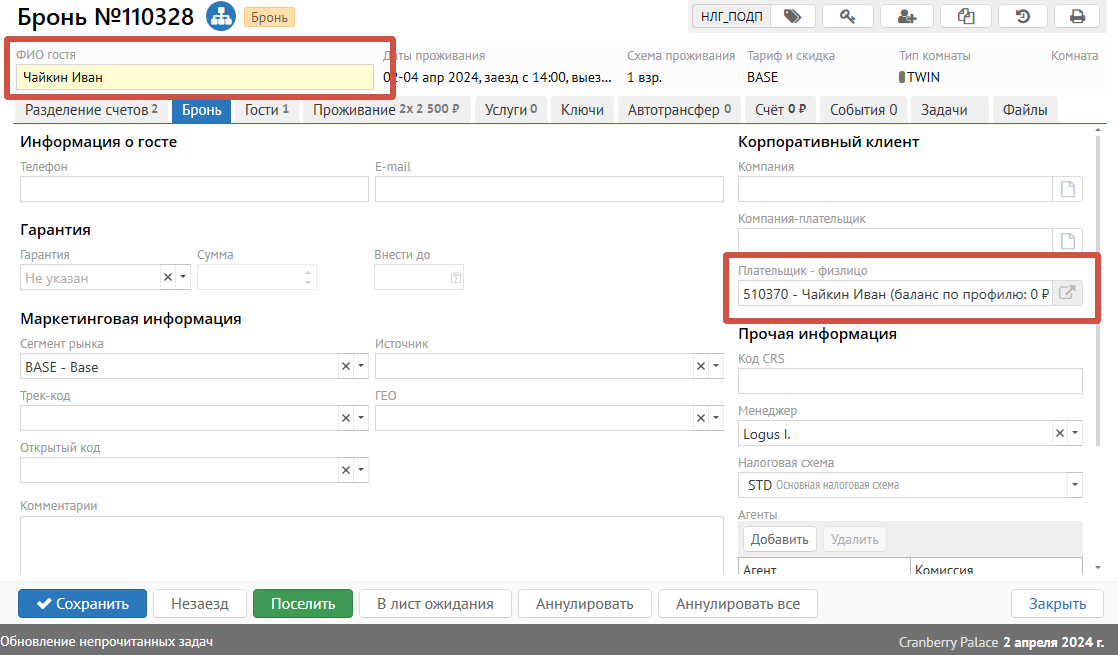Click the blue group hierarchy icon
Screen dimensions: 1118x655
click(x=219, y=16)
